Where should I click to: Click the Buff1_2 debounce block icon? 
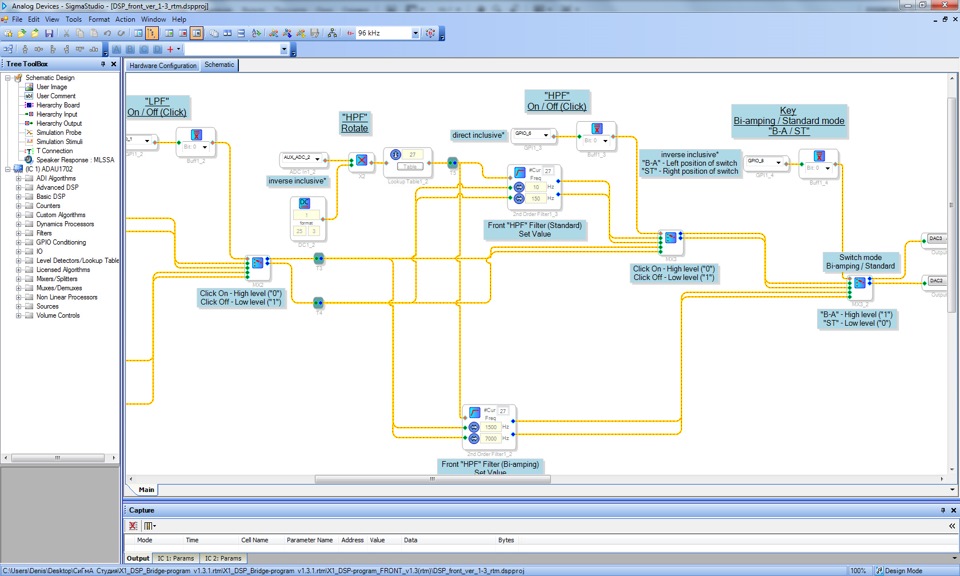pos(196,135)
